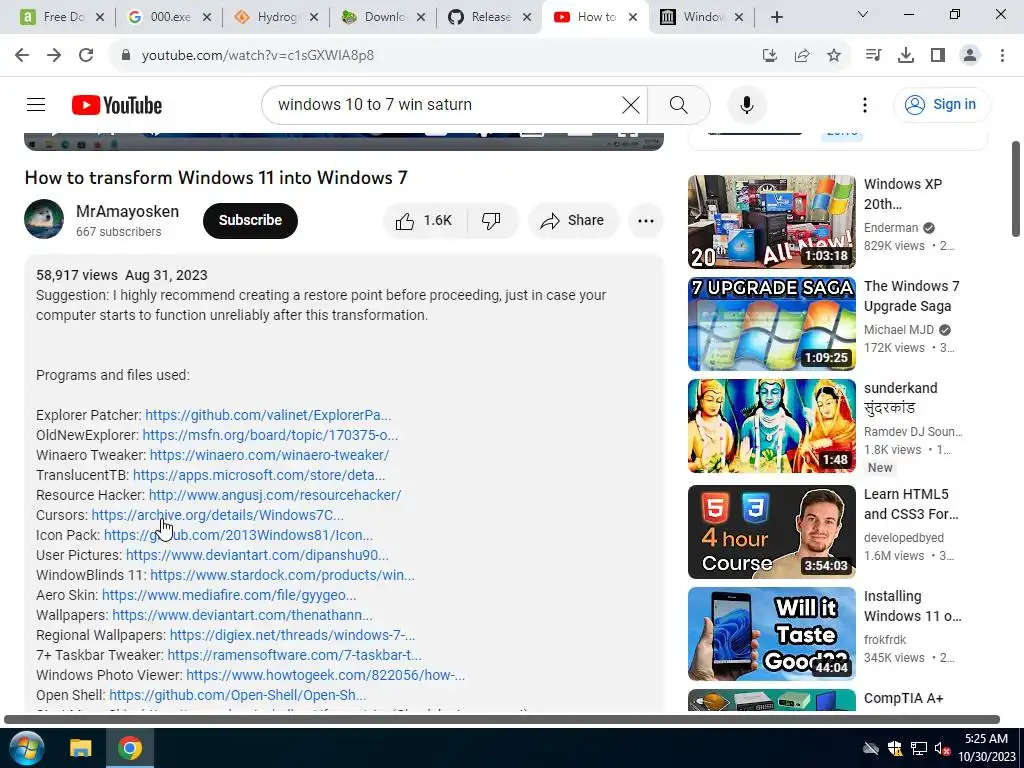Open the Windows Start button
Image resolution: width=1024 pixels, height=768 pixels.
(x=27, y=748)
